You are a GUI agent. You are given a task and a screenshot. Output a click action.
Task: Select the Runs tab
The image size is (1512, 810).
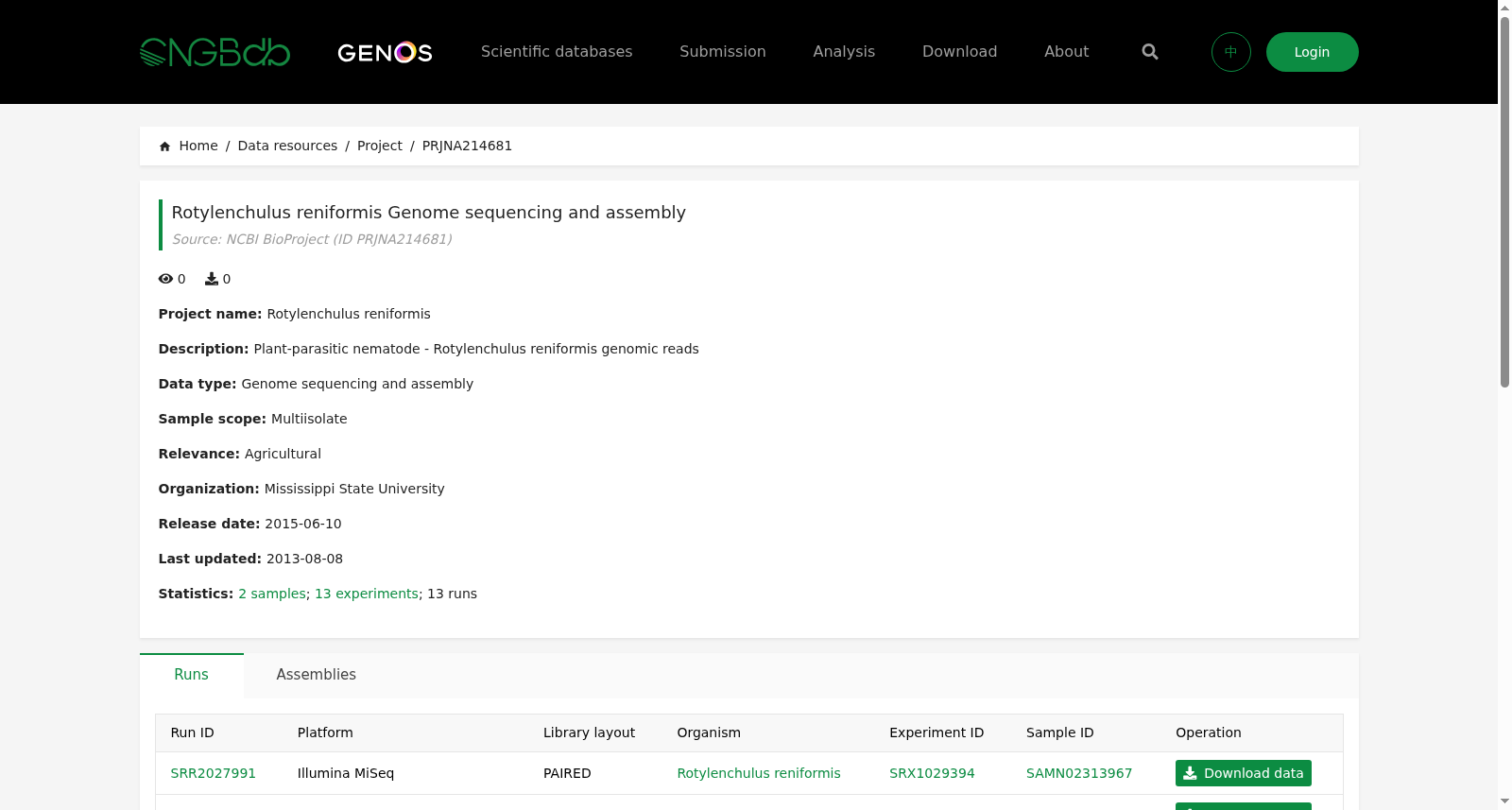(192, 675)
